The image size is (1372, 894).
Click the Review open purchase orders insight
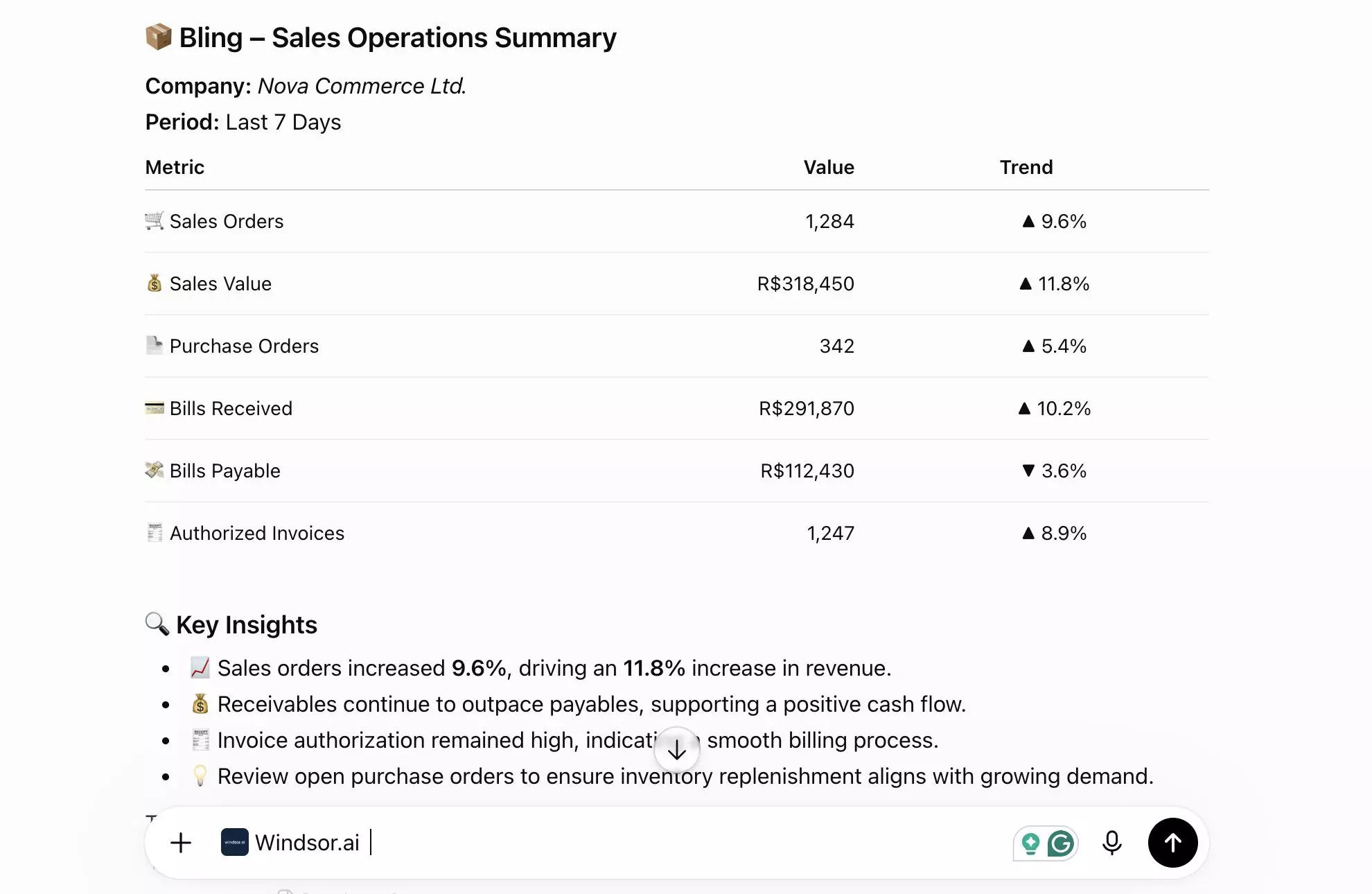(x=685, y=776)
